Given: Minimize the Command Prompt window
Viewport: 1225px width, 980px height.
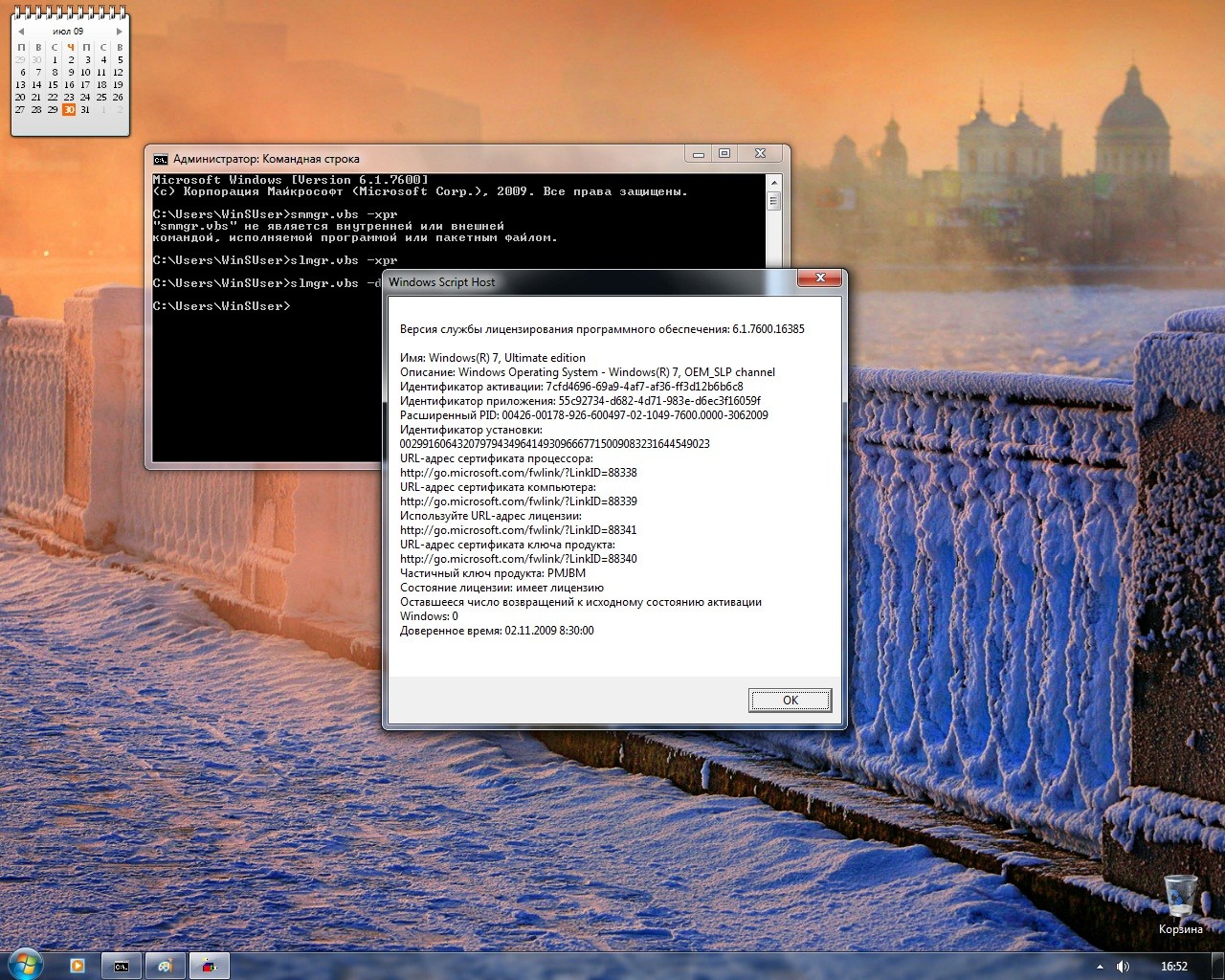Looking at the screenshot, I should [699, 154].
